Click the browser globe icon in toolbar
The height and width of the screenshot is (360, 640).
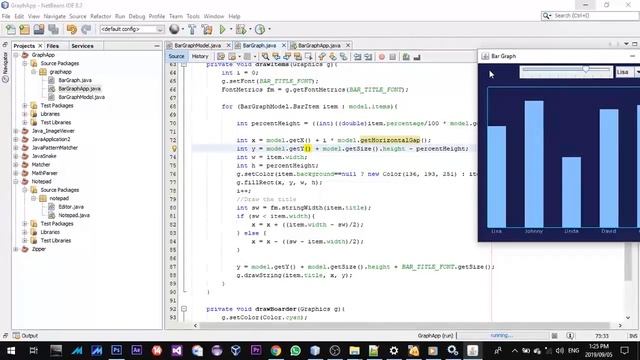174,29
